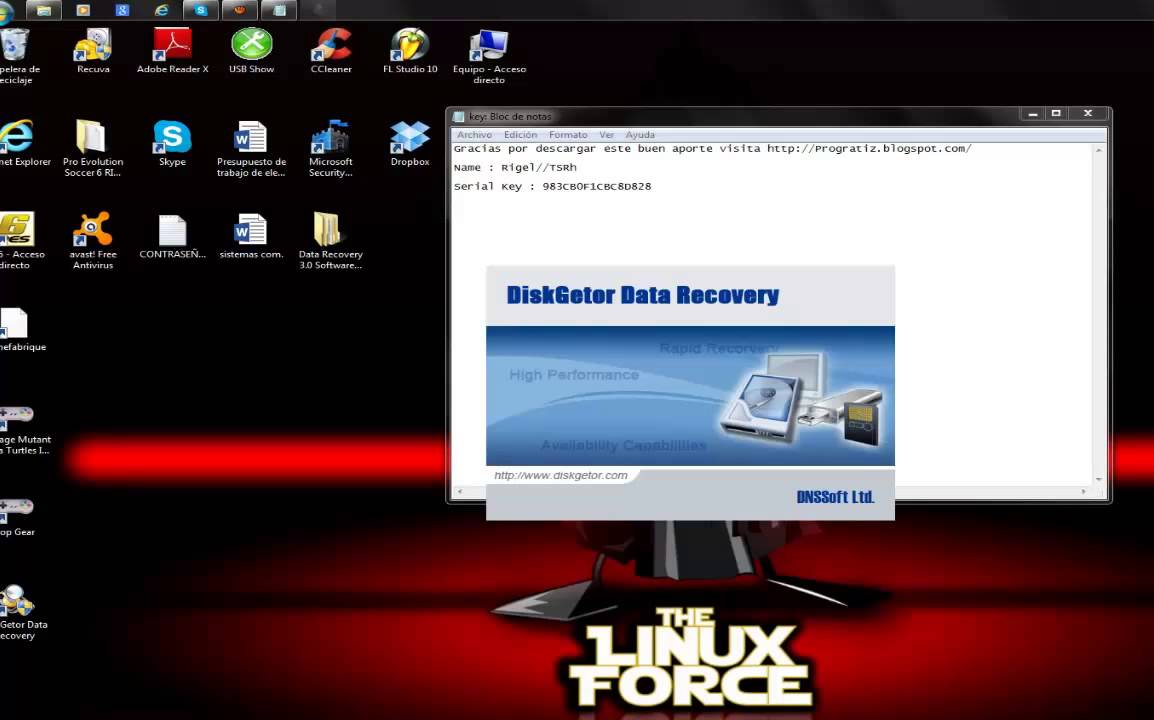
Task: Click the prograriz.blogspot.com URL text
Action: [x=869, y=148]
